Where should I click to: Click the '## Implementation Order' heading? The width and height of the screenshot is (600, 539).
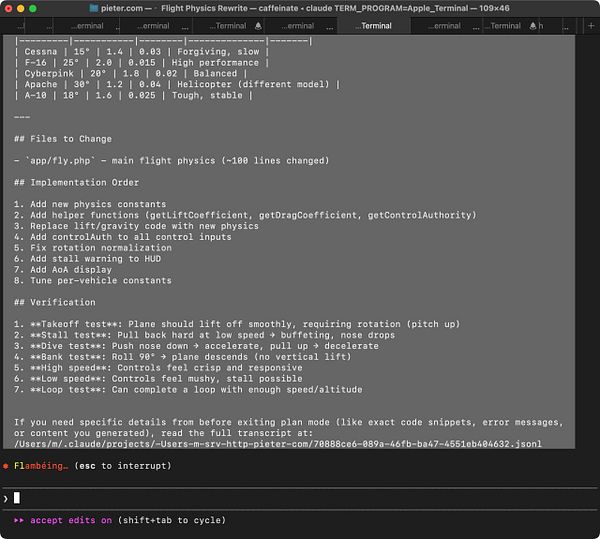point(77,182)
